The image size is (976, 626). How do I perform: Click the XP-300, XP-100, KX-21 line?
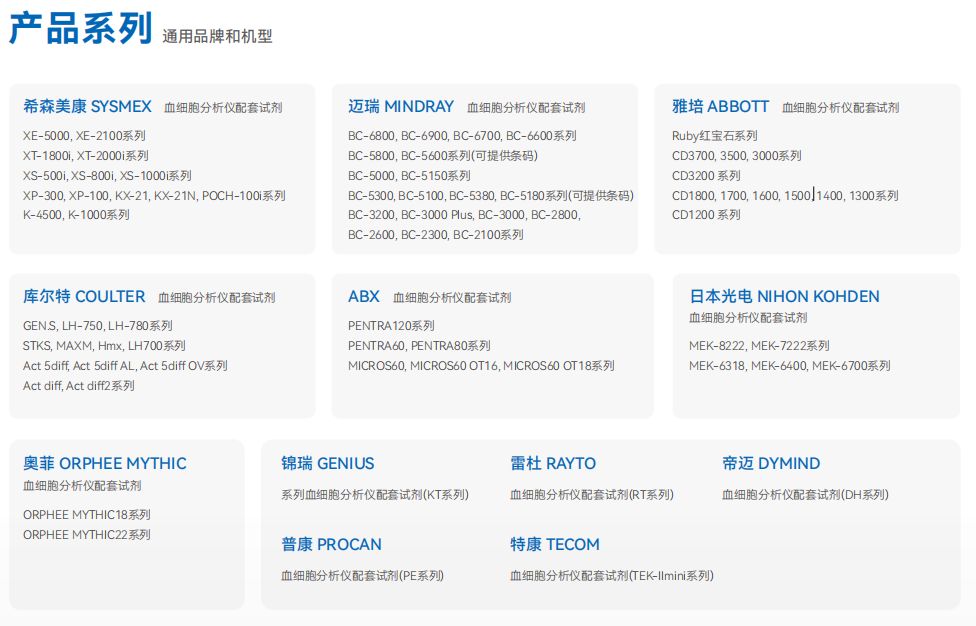tap(154, 195)
